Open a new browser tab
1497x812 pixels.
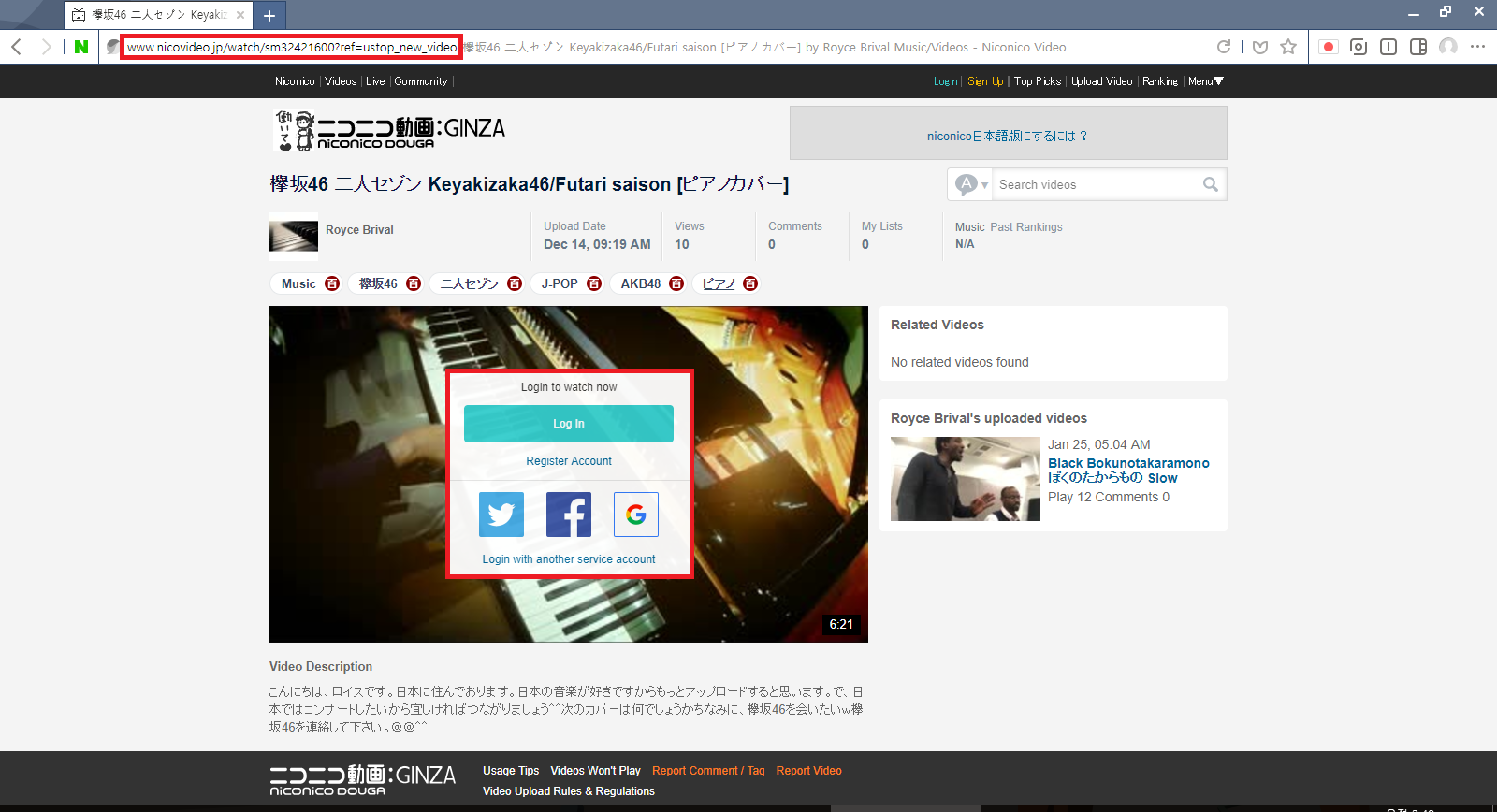[269, 15]
